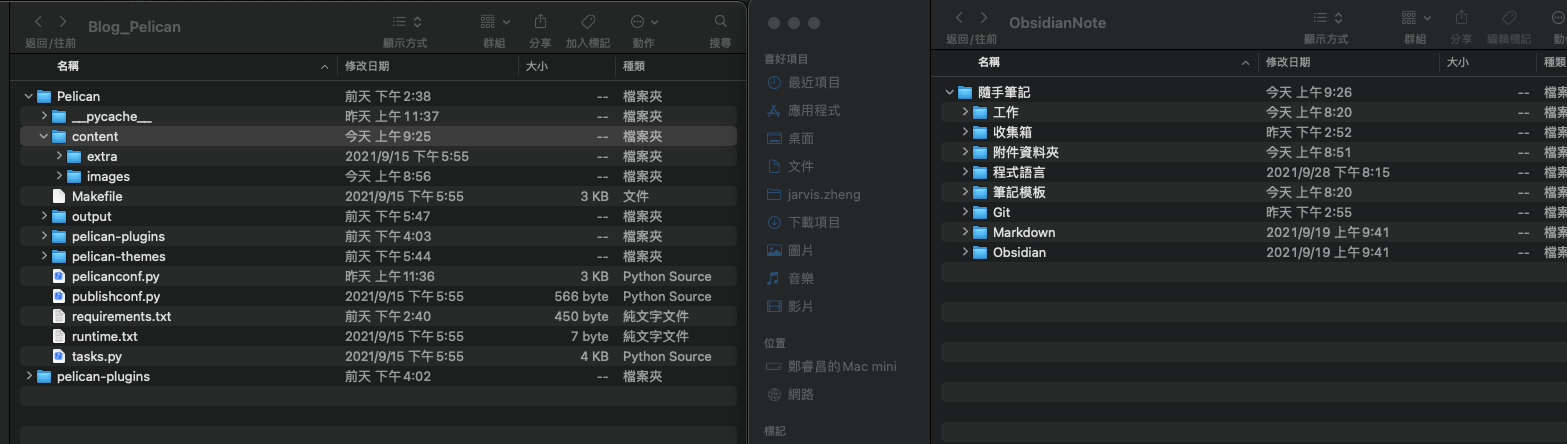
Task: Go forward in Blog_Pelican window
Action: (64, 21)
